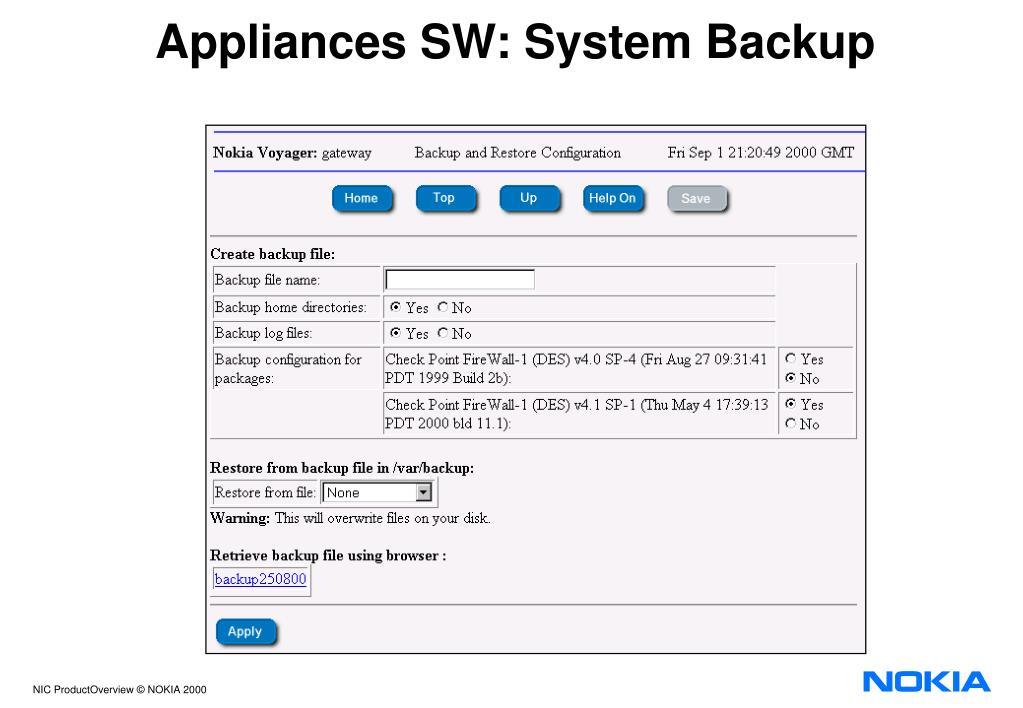Click the 'Backup log files:' label

click(264, 333)
